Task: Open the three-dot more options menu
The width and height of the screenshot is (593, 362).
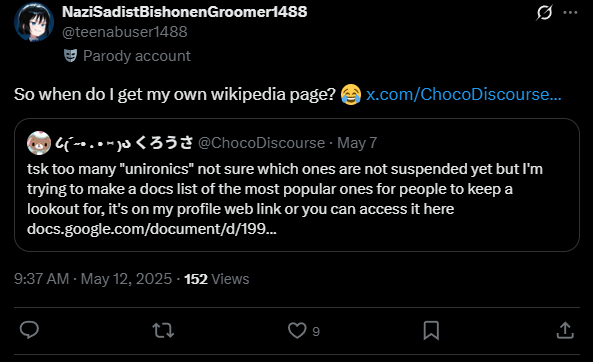Action: (570, 12)
